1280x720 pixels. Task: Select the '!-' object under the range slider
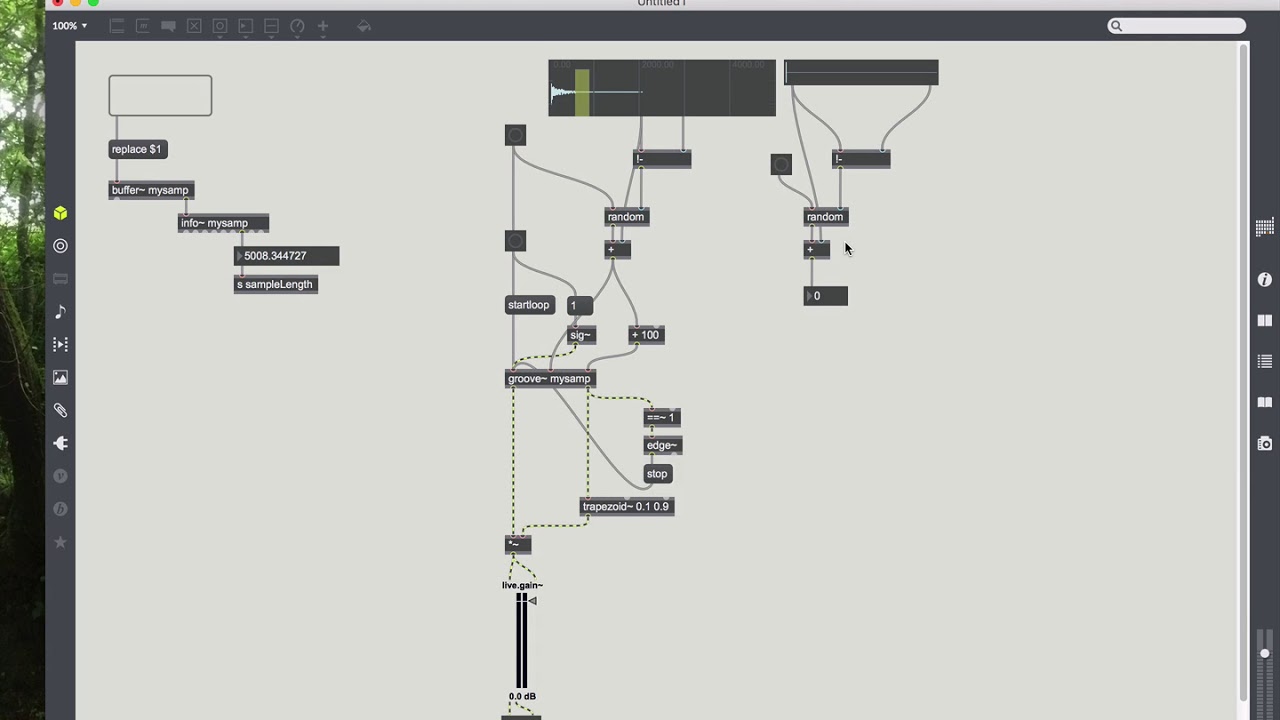[x=861, y=159]
